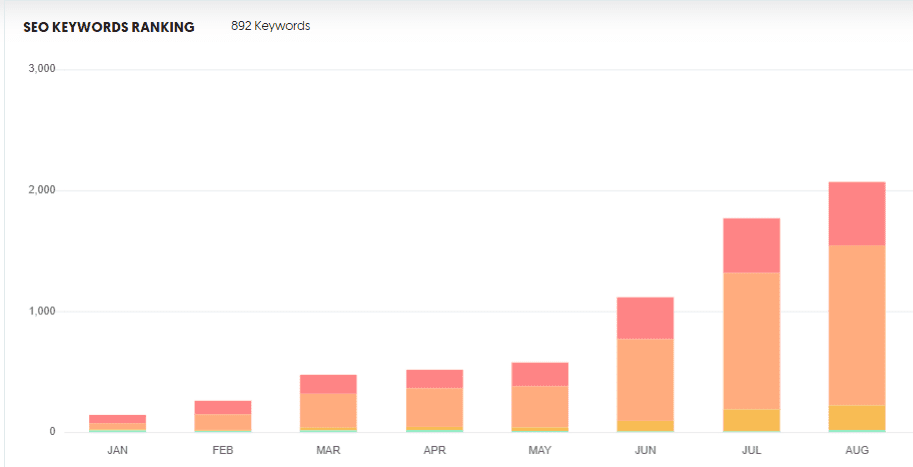Click the 3,000 y-axis label
The width and height of the screenshot is (913, 467).
(42, 69)
